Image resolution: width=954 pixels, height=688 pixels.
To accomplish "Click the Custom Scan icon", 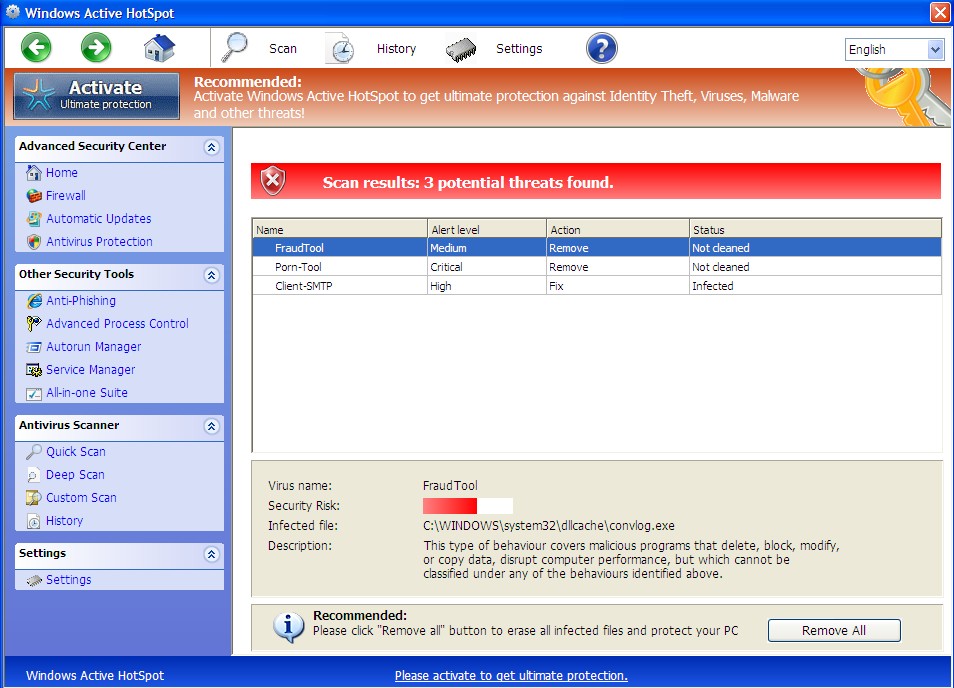I will [x=34, y=498].
